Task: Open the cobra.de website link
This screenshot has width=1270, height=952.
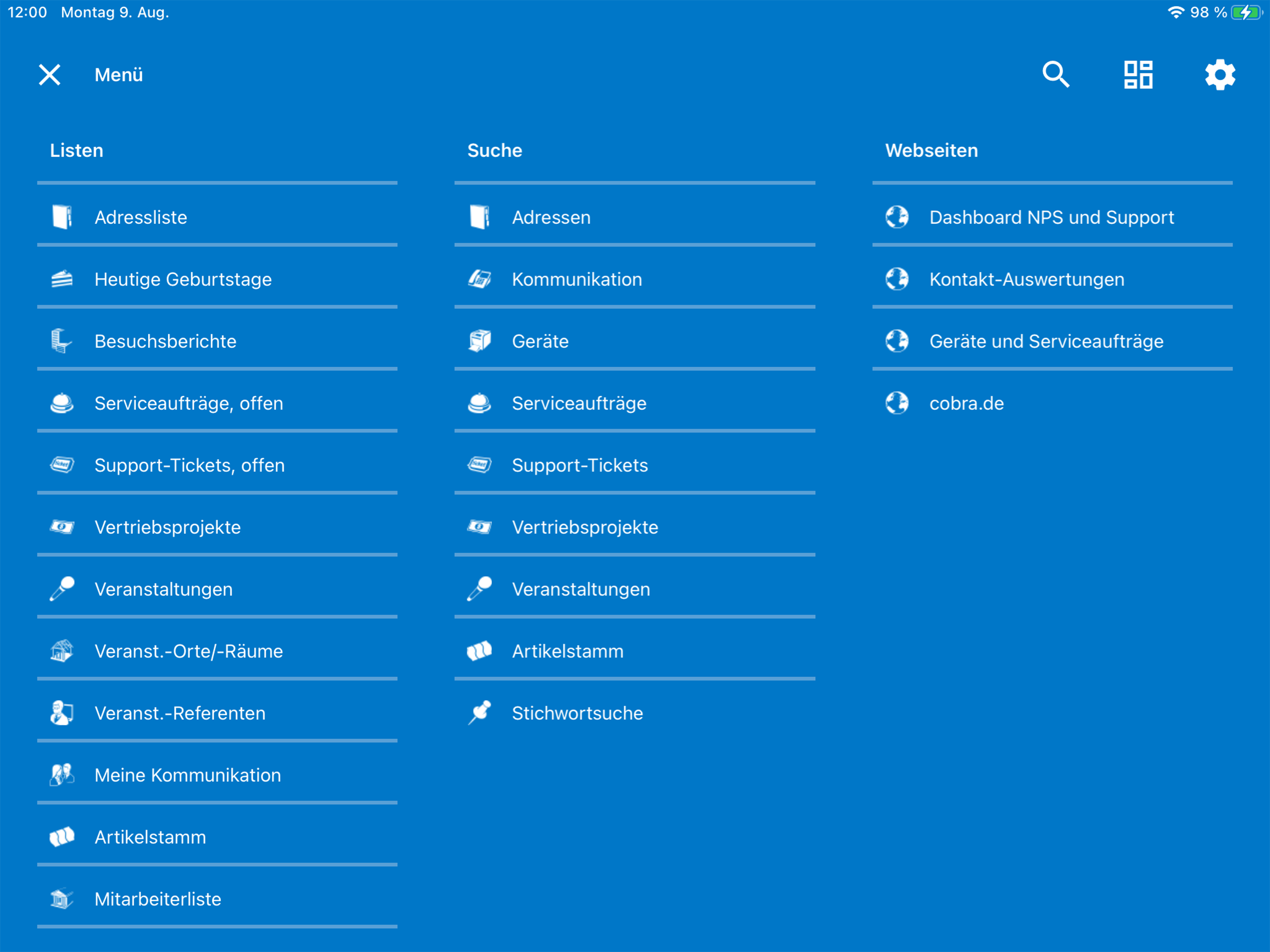Action: click(x=1052, y=403)
